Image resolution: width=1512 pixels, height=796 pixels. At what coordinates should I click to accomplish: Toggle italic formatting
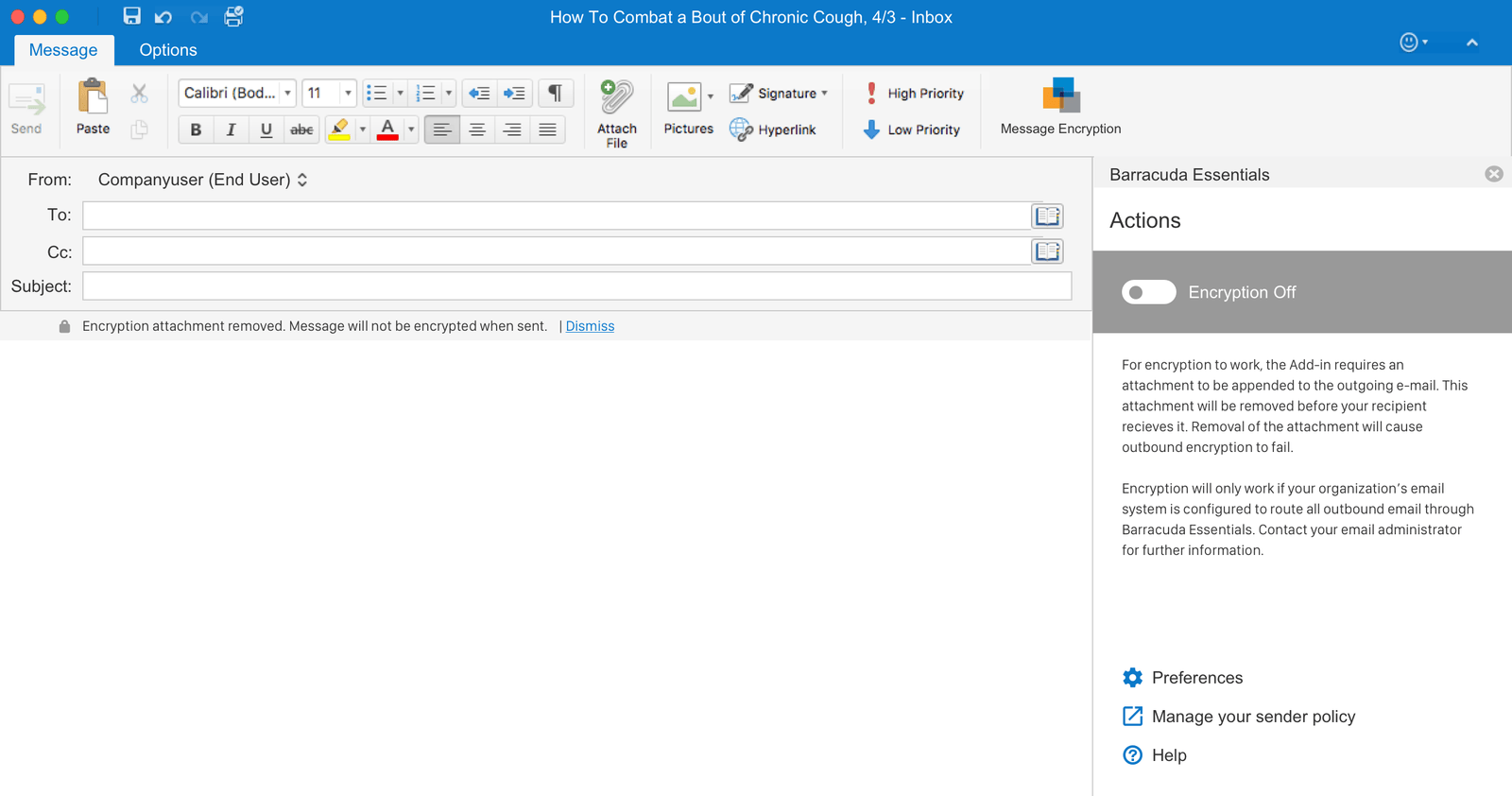coord(231,130)
